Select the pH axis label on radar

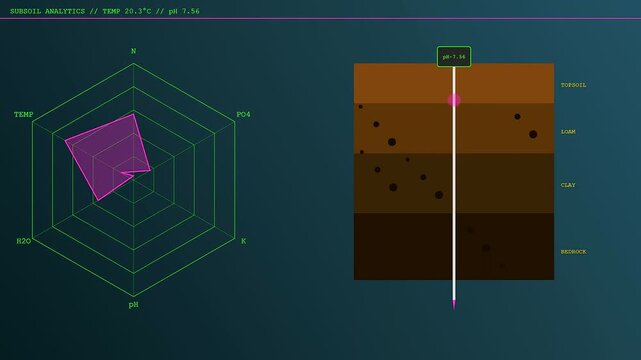tap(133, 305)
